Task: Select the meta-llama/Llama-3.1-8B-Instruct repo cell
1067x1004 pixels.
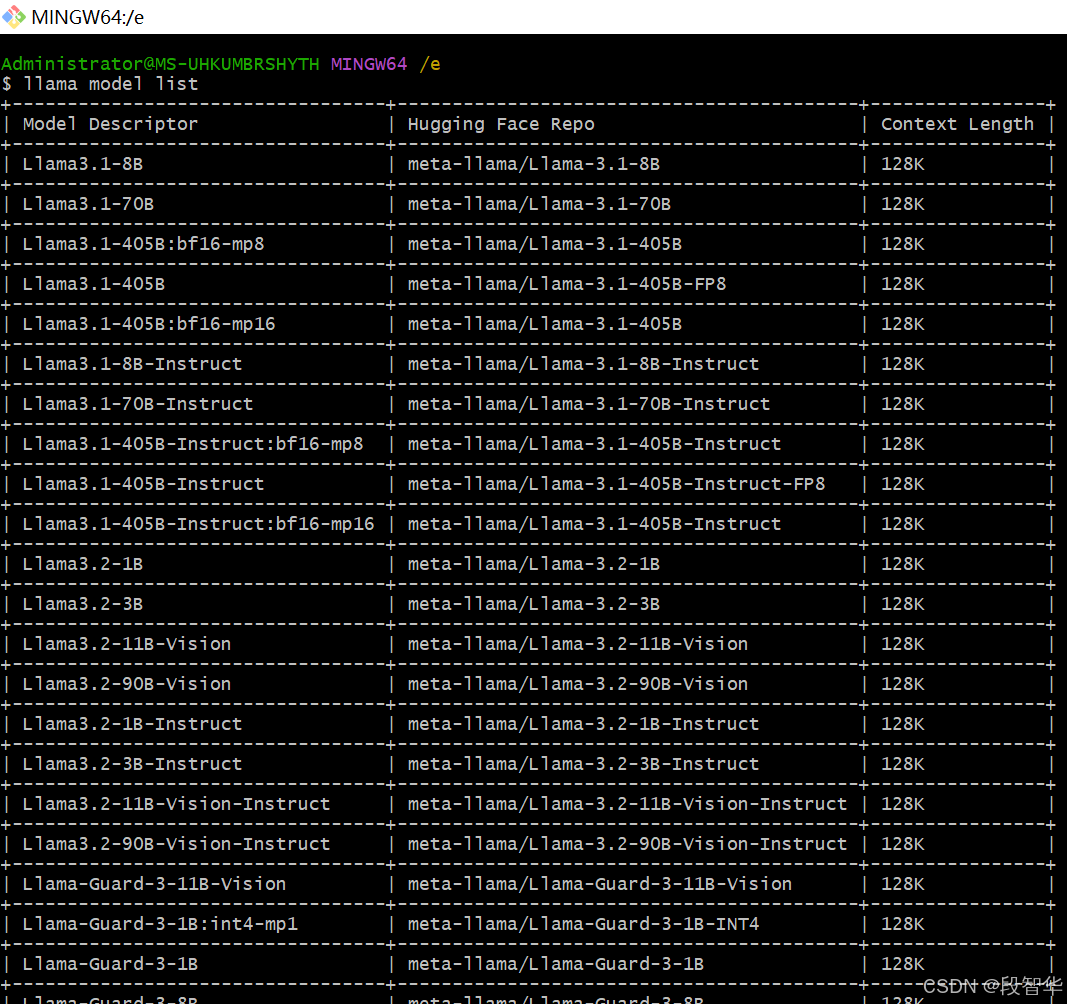Action: [583, 364]
